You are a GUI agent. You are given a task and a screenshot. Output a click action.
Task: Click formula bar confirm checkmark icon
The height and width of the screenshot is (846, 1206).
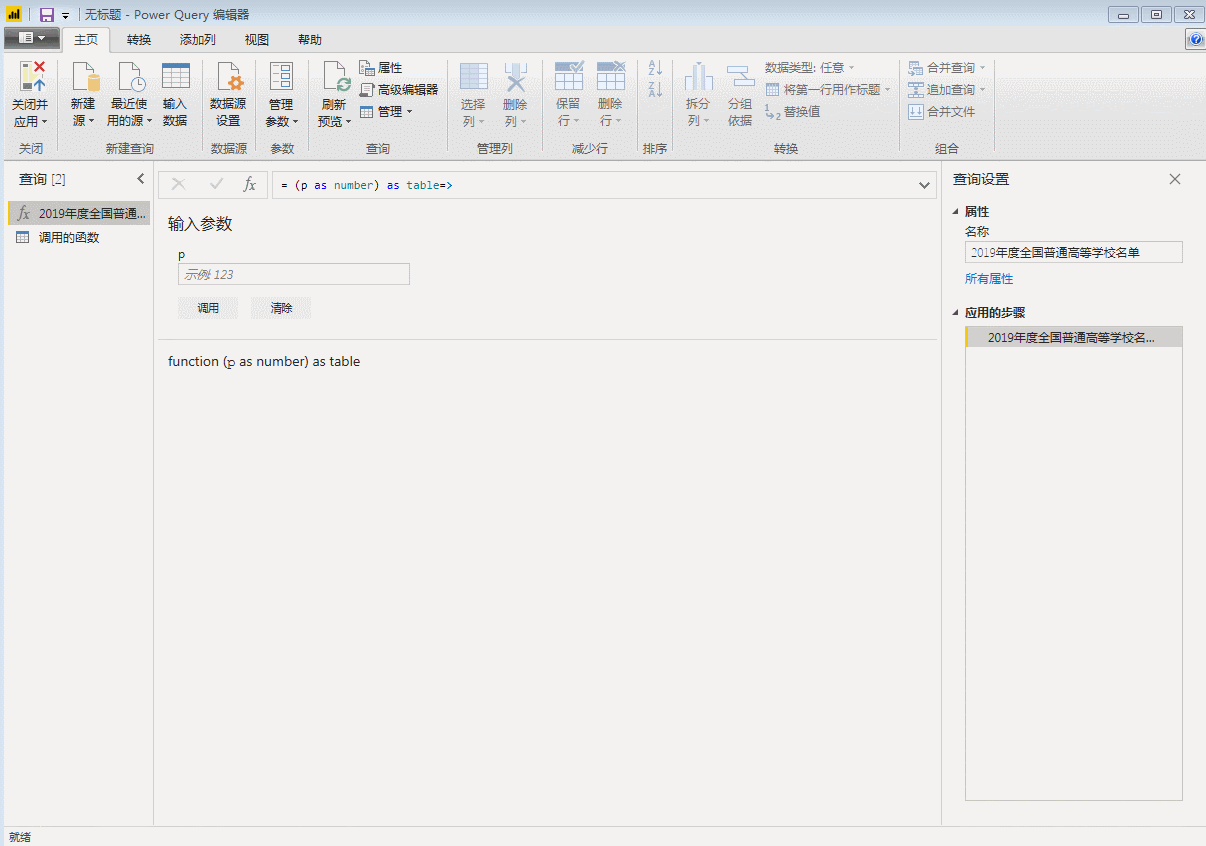point(215,184)
